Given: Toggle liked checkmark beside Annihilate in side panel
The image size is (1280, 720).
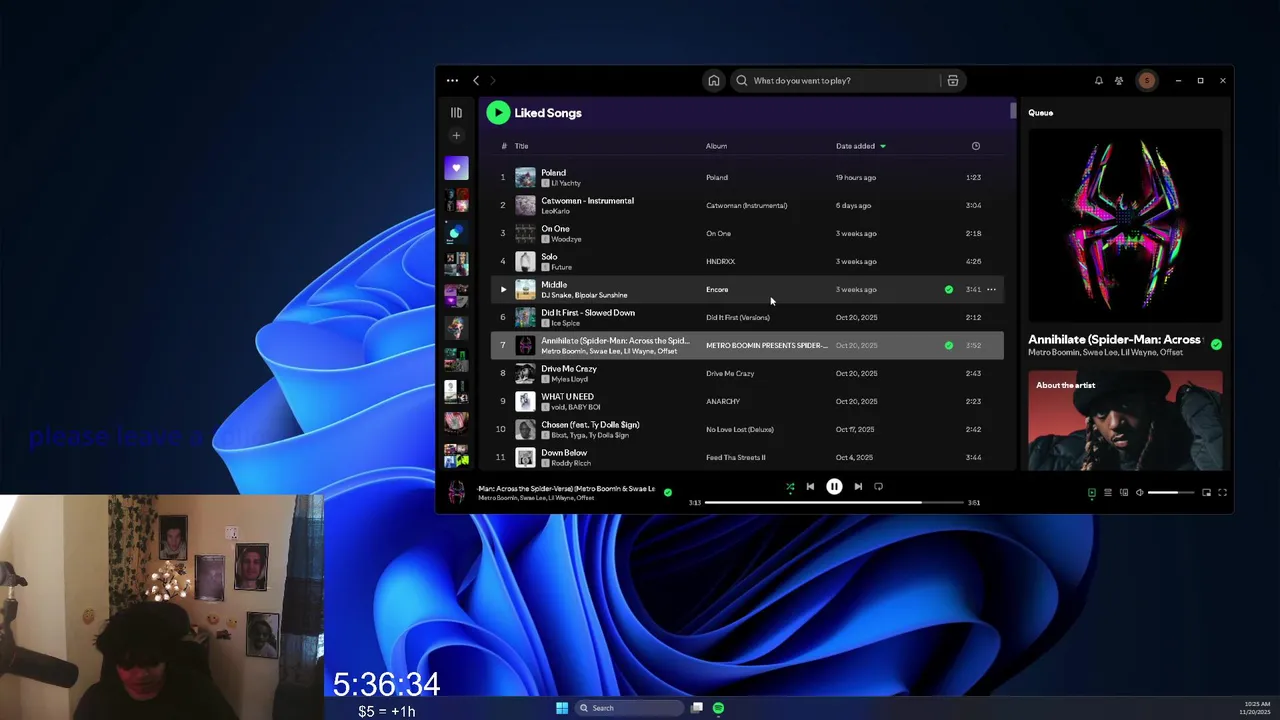Looking at the screenshot, I should point(1216,344).
